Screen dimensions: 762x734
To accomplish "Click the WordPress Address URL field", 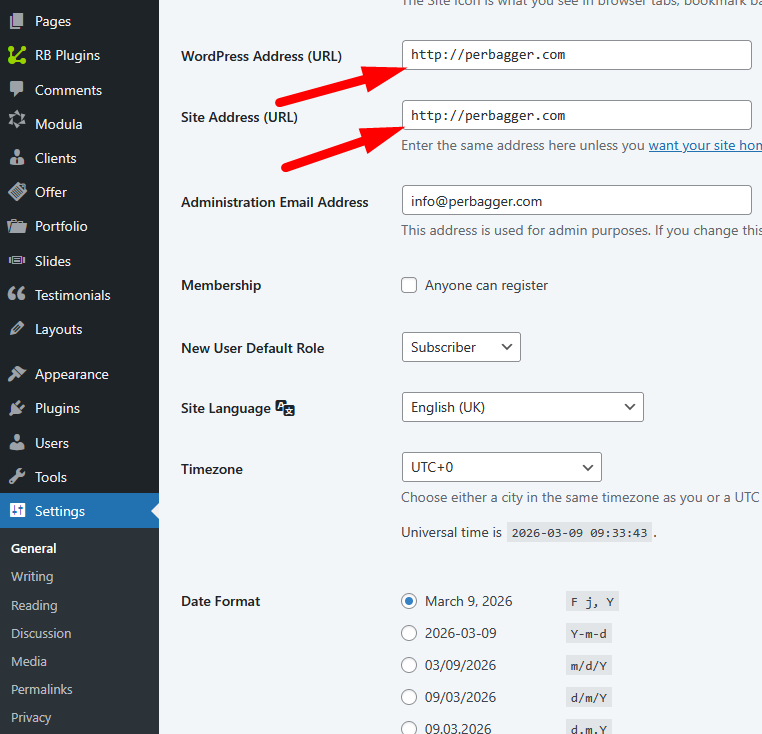I will (576, 55).
